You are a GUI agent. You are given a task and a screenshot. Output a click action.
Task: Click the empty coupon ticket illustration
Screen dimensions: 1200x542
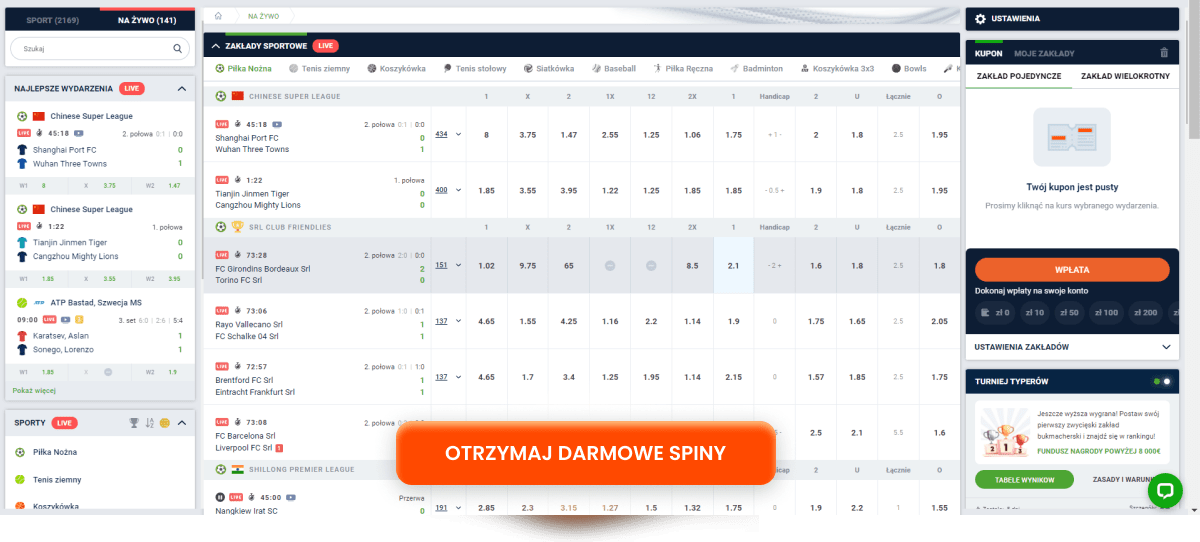(x=1072, y=137)
